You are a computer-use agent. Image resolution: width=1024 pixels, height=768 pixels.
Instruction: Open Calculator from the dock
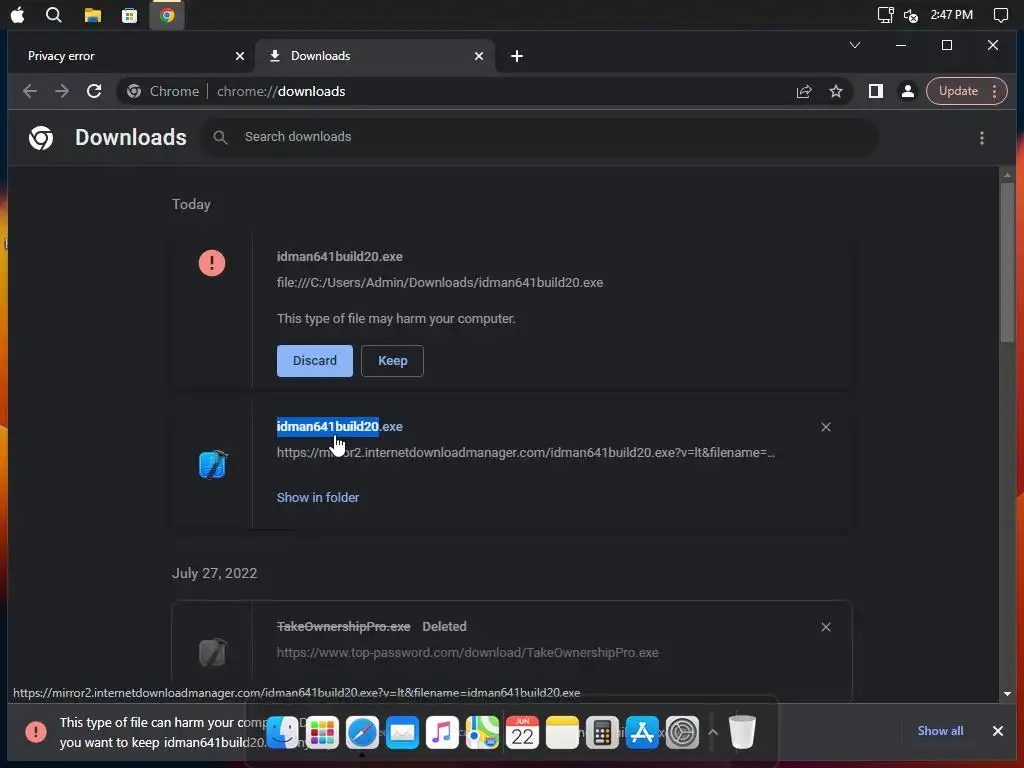tap(601, 732)
